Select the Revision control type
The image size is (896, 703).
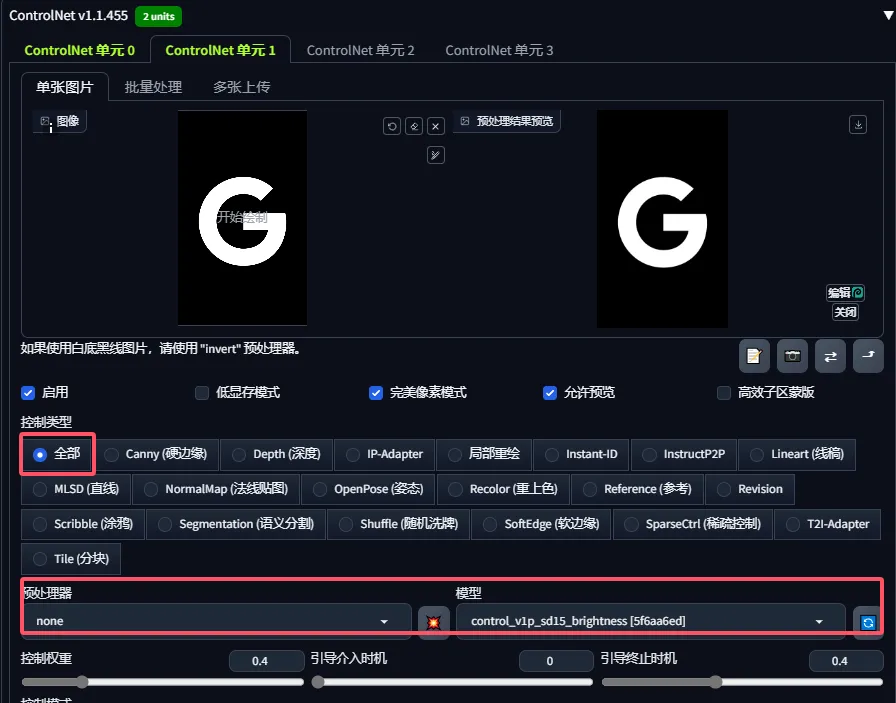[x=750, y=489]
